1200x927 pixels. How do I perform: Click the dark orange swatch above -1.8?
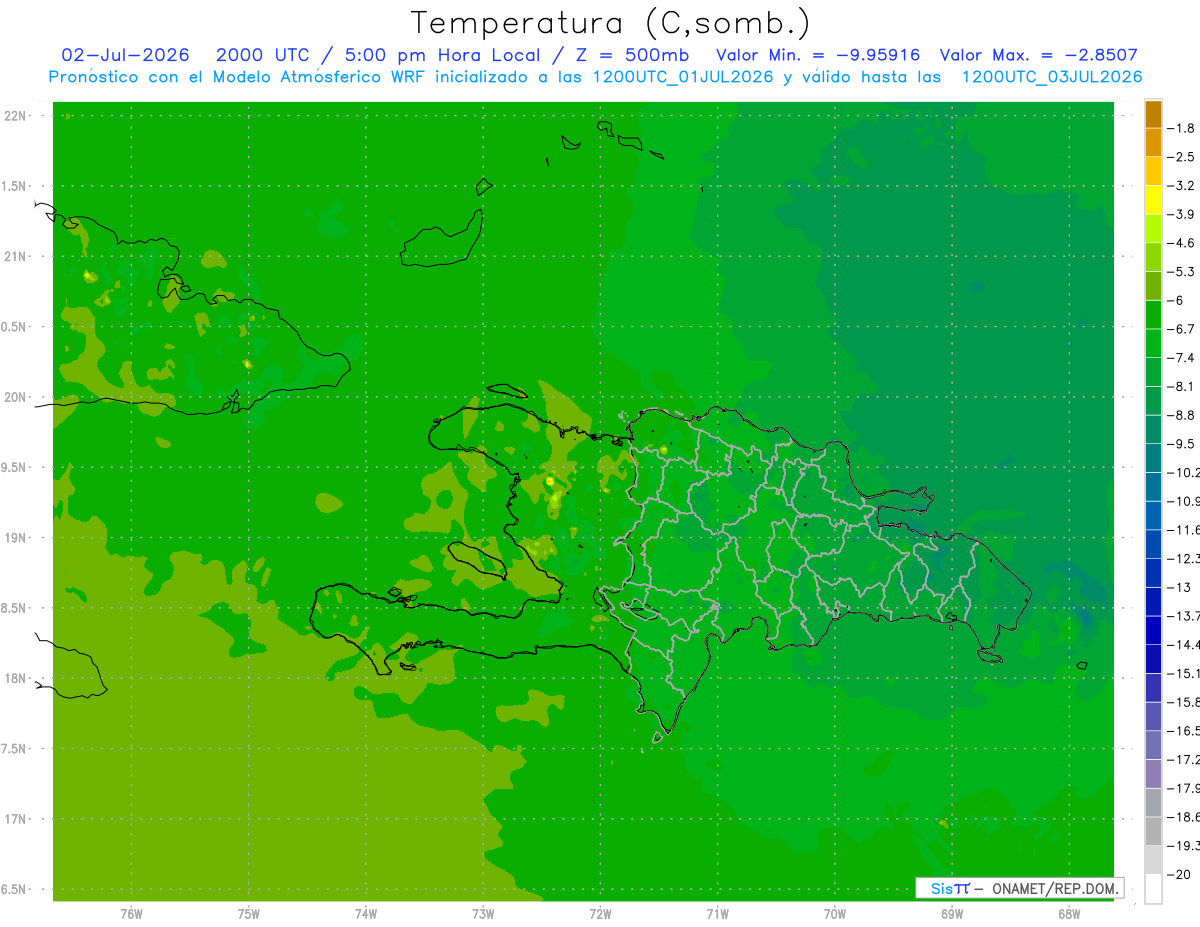(x=1153, y=114)
